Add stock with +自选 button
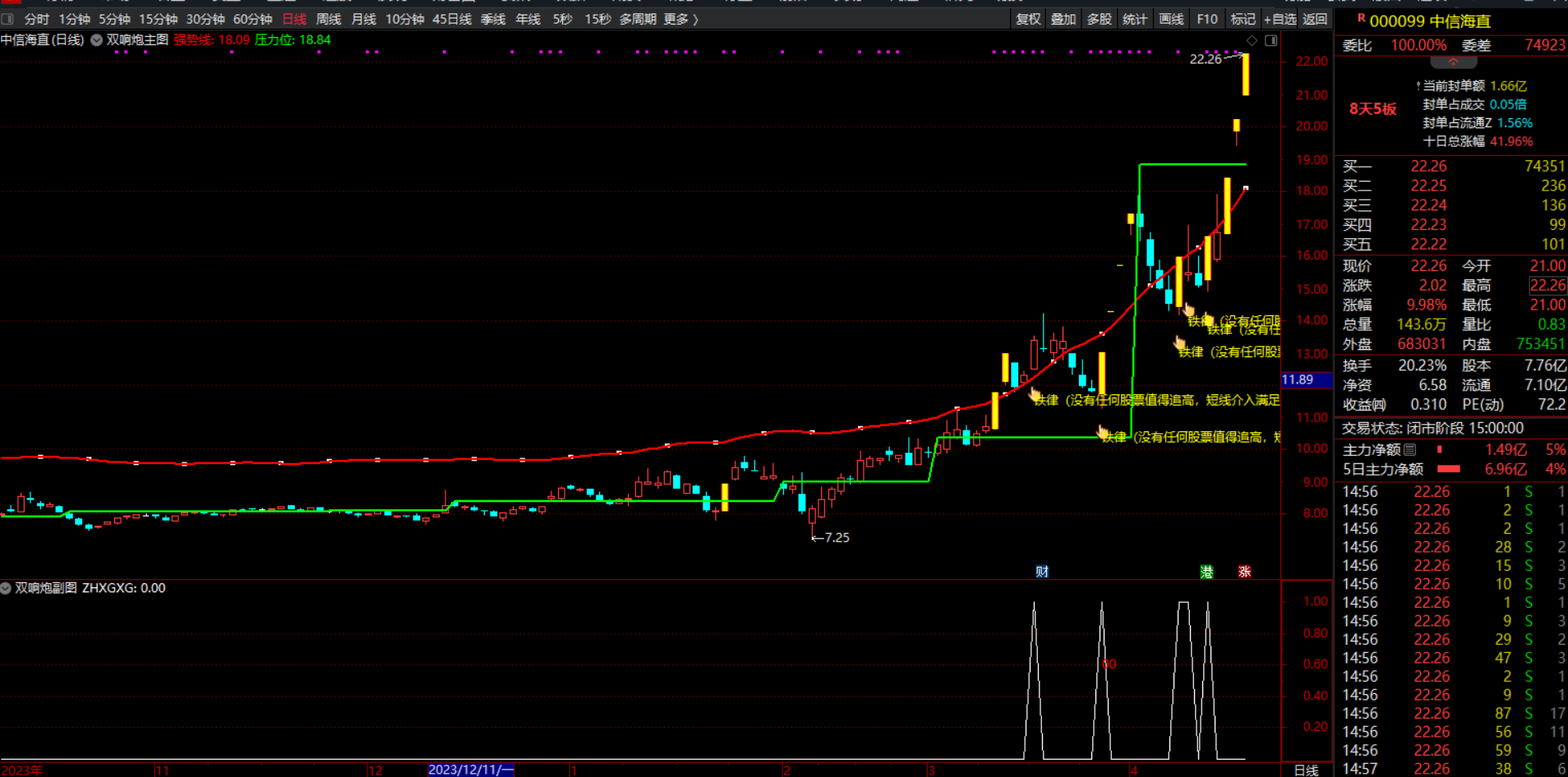1568x777 pixels. tap(1280, 19)
